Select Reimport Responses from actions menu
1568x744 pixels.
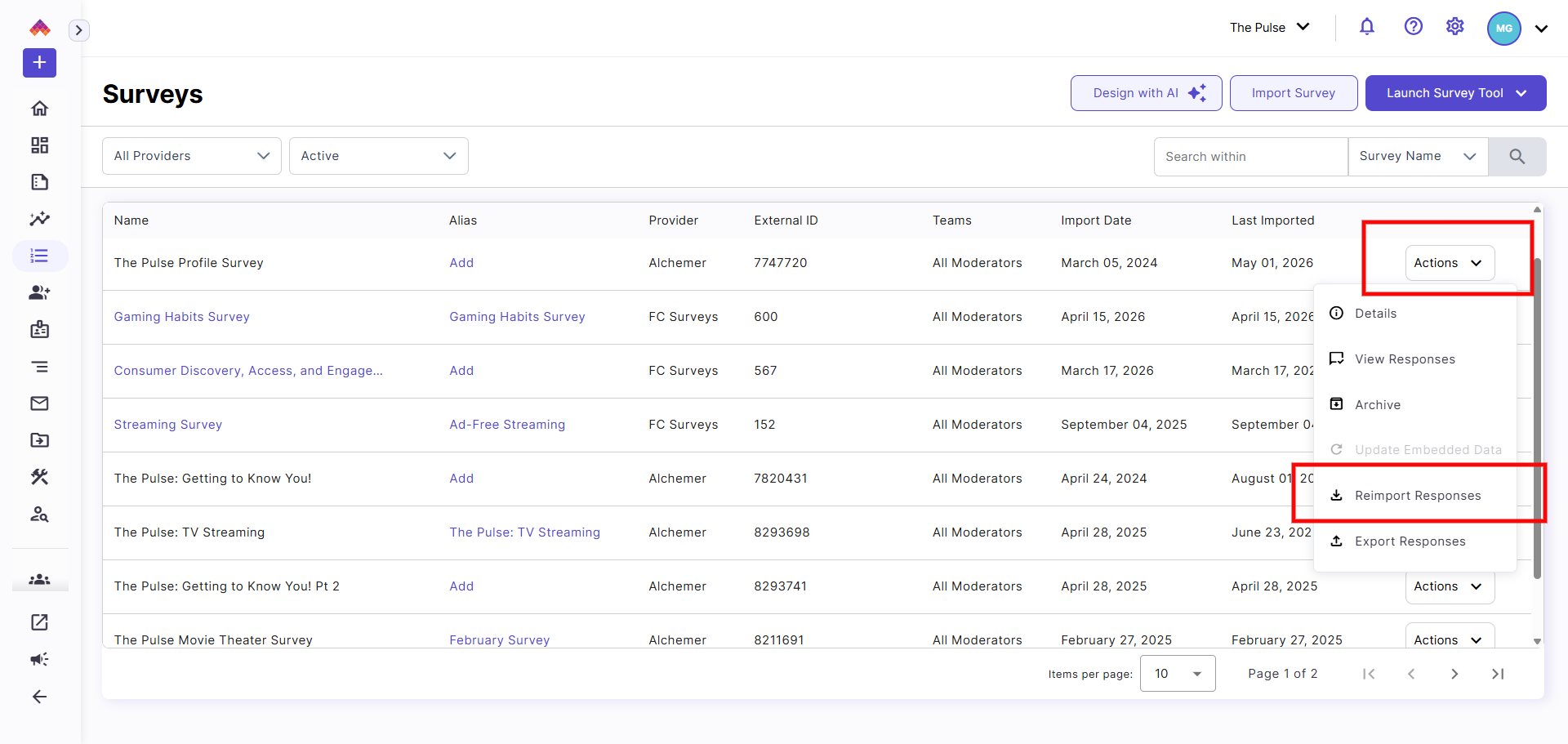tap(1415, 496)
